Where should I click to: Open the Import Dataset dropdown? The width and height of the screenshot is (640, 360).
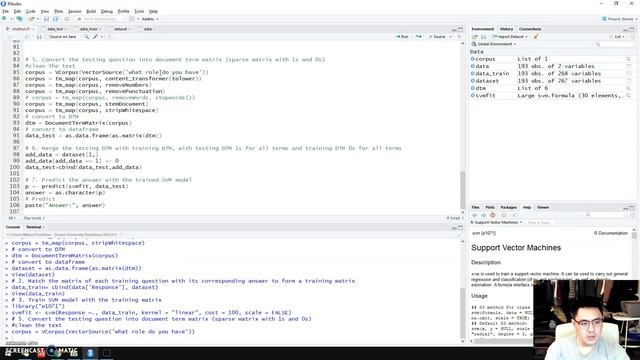pos(527,37)
